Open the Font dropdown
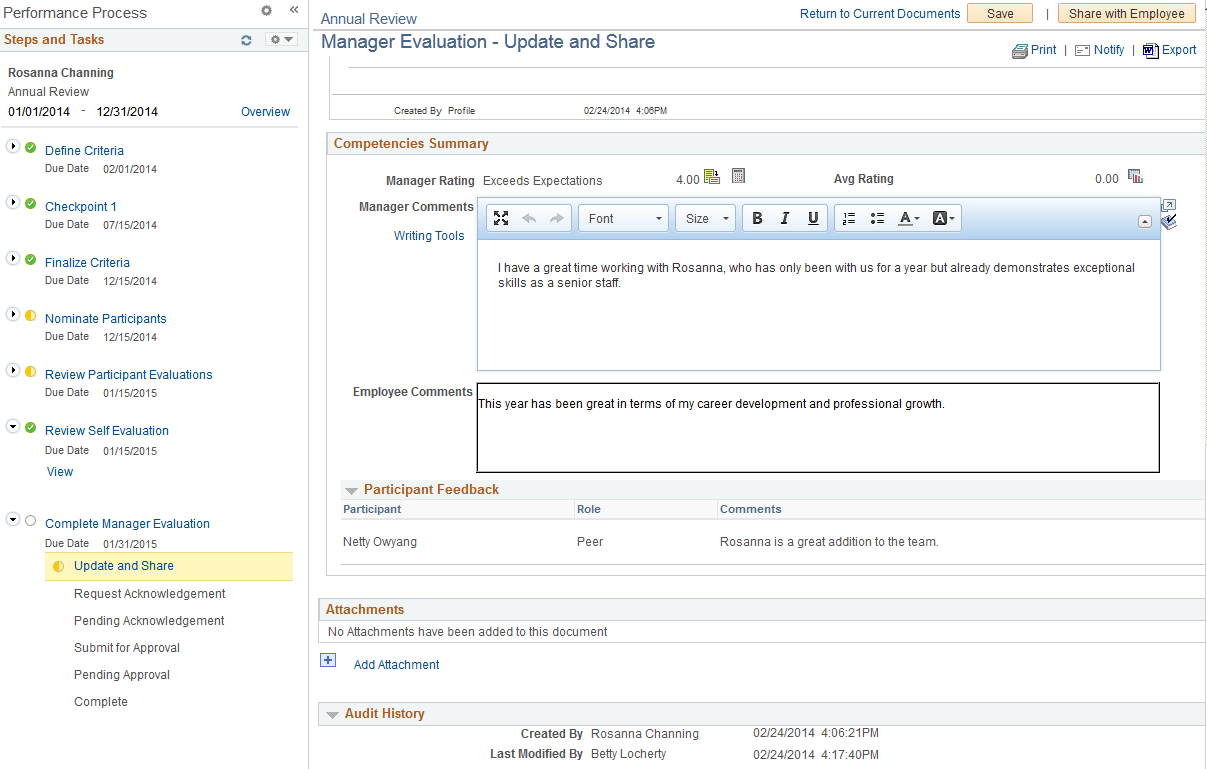1207x769 pixels. (x=624, y=218)
